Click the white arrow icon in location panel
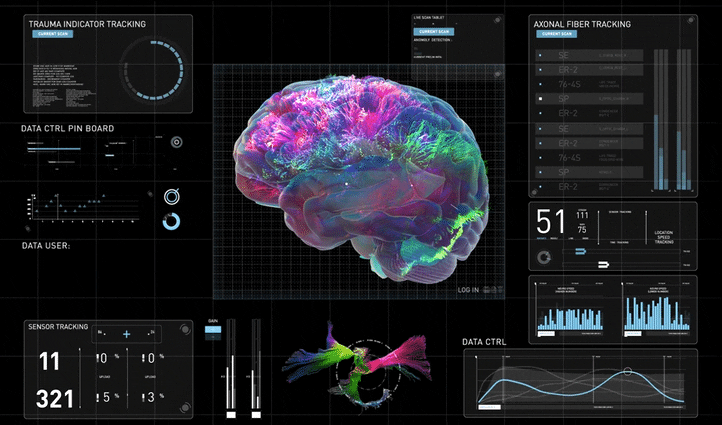Screen dimensions: 722x425 point(603,264)
